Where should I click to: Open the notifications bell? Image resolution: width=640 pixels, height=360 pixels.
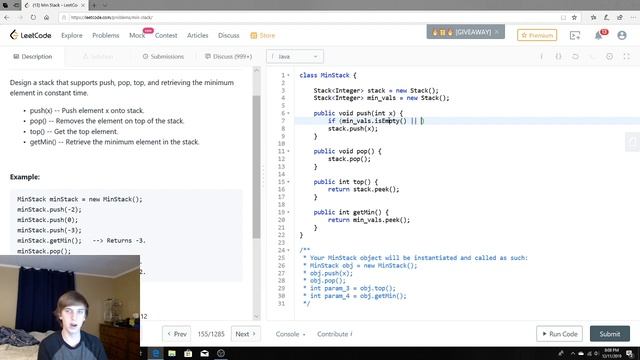pos(598,35)
